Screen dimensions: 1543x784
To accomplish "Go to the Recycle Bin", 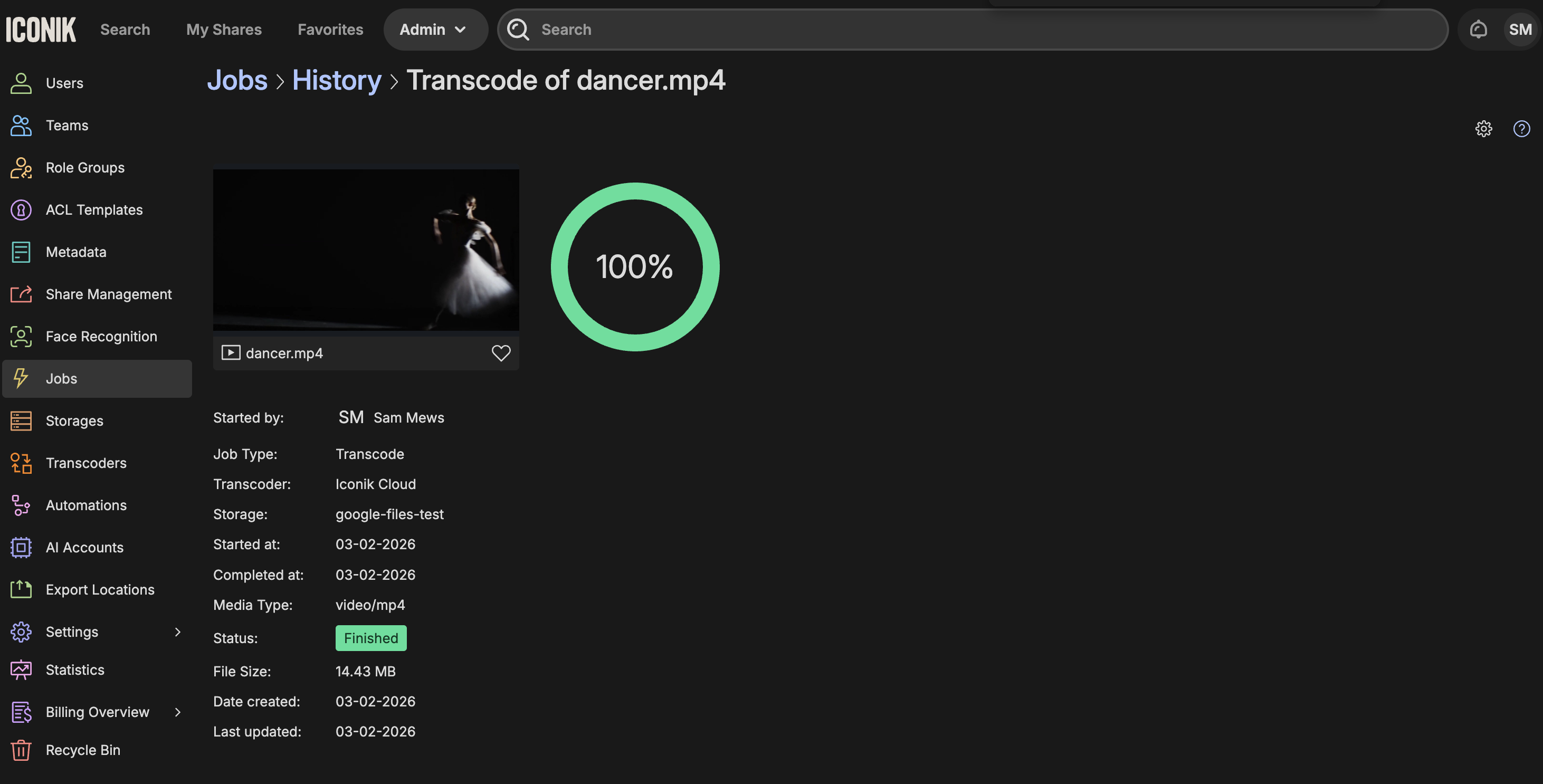I will pyautogui.click(x=83, y=750).
